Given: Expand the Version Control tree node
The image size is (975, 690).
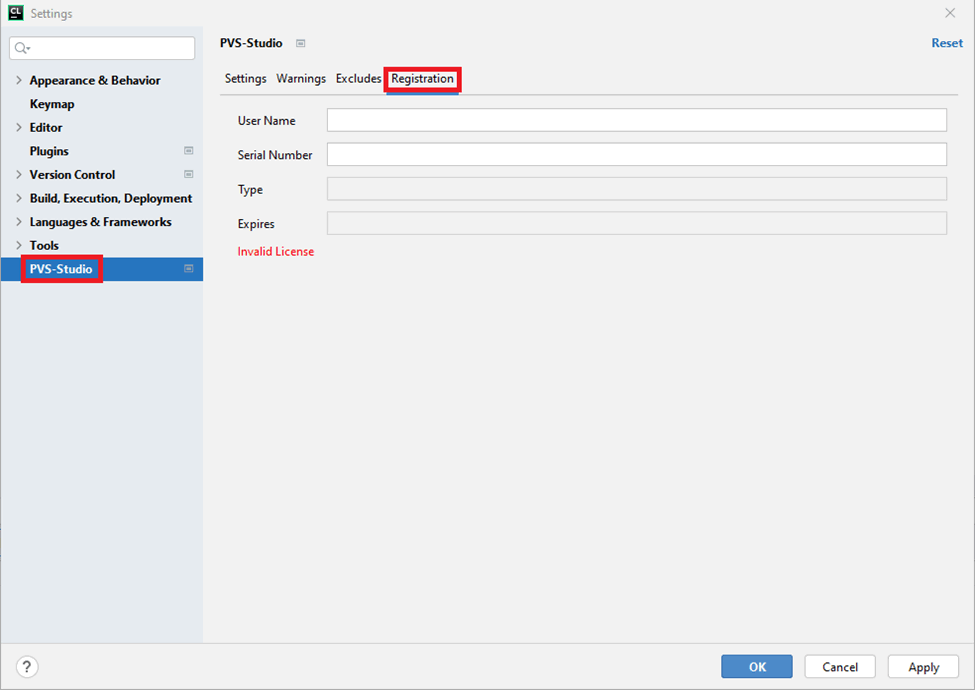Looking at the screenshot, I should (19, 175).
